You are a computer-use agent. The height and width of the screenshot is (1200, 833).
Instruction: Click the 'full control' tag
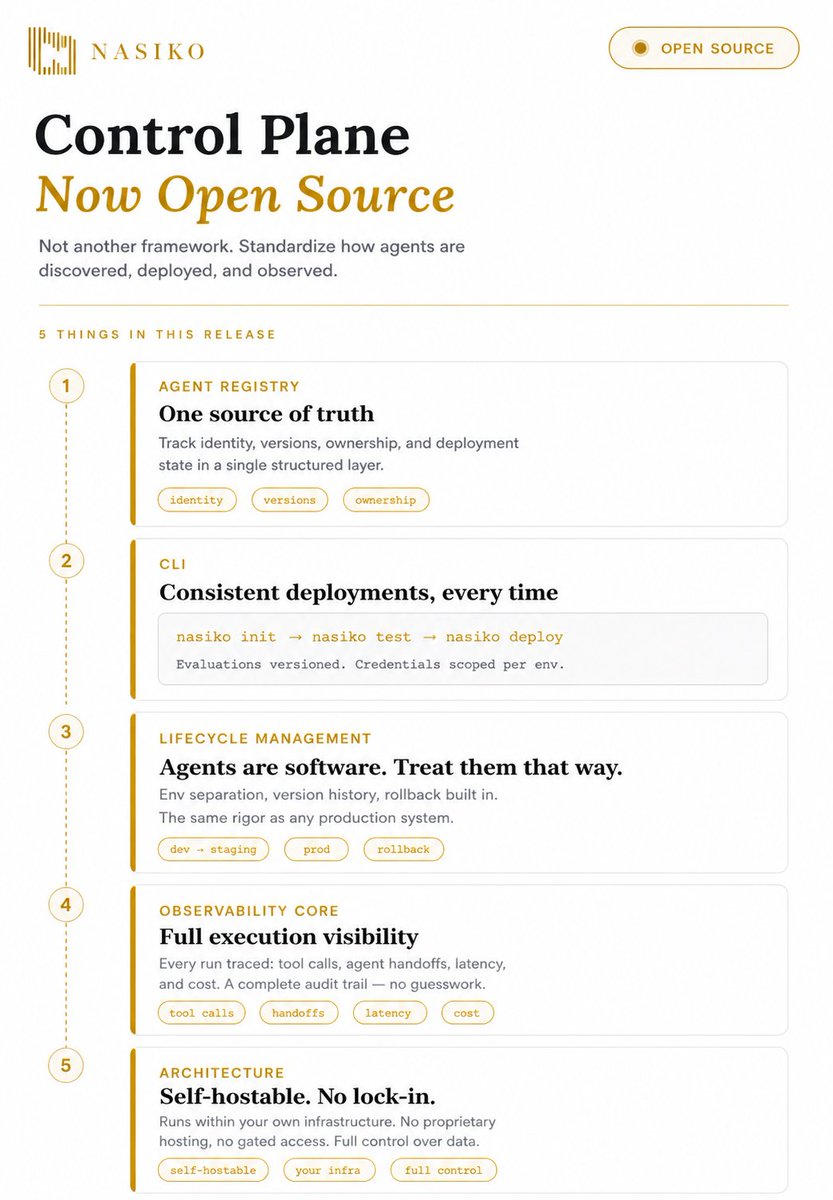[x=443, y=1170]
